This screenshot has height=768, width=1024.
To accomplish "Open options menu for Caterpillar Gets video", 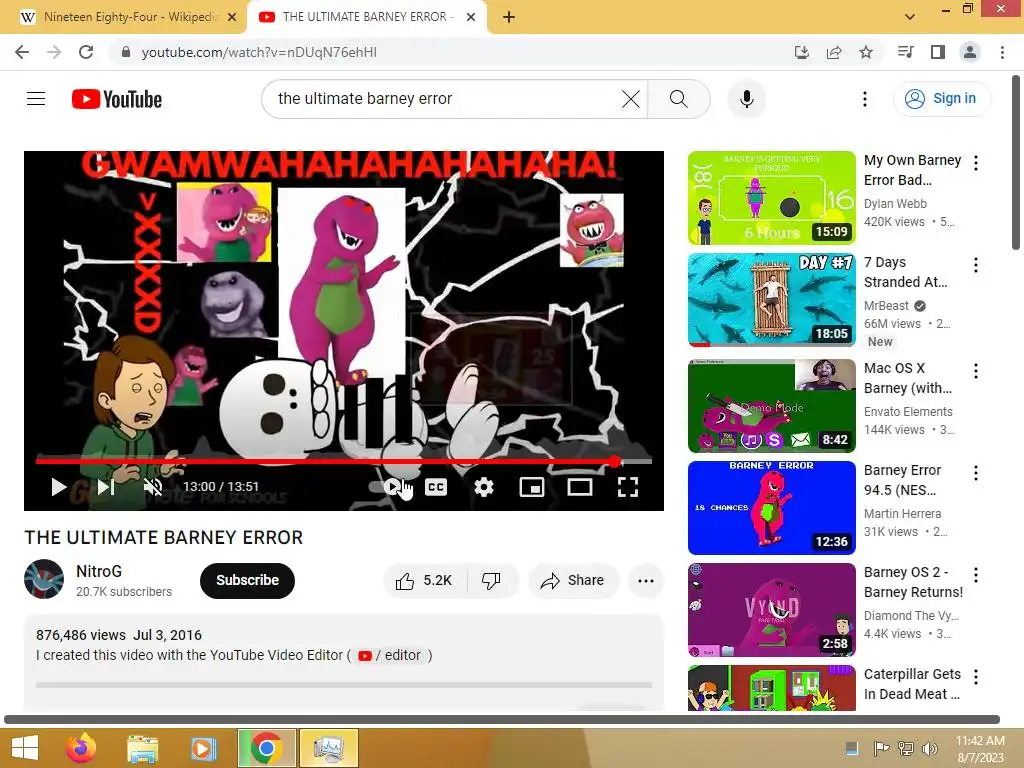I will pyautogui.click(x=976, y=677).
